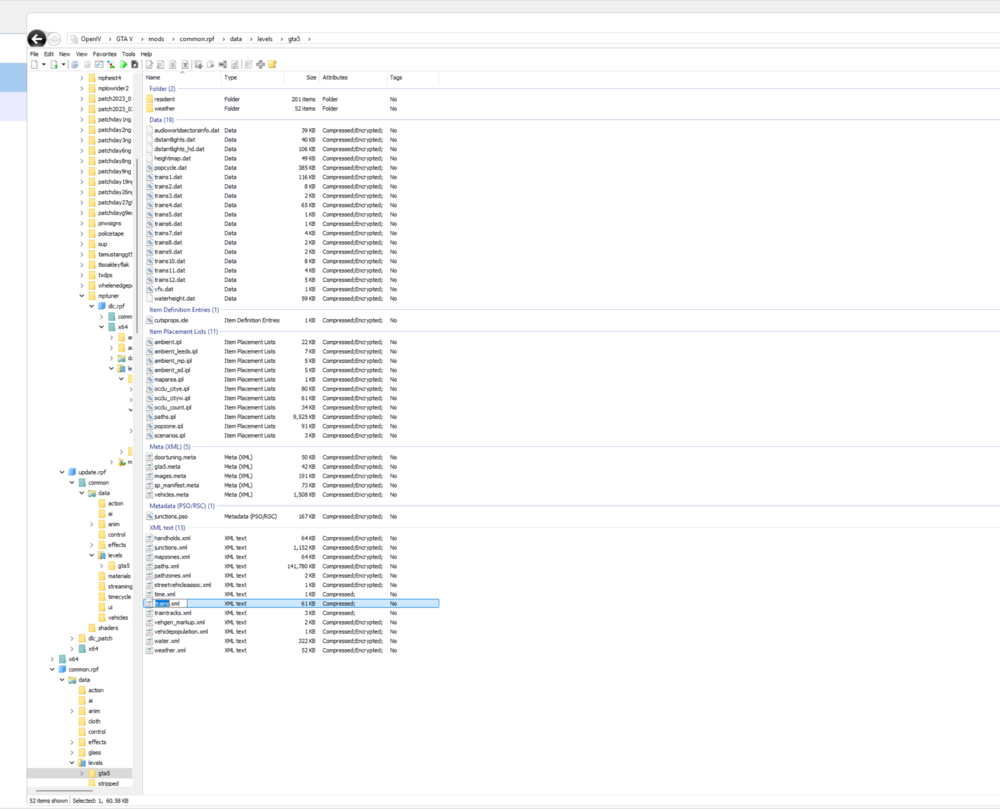Click the dark package icon beside the green arrow

point(134,64)
